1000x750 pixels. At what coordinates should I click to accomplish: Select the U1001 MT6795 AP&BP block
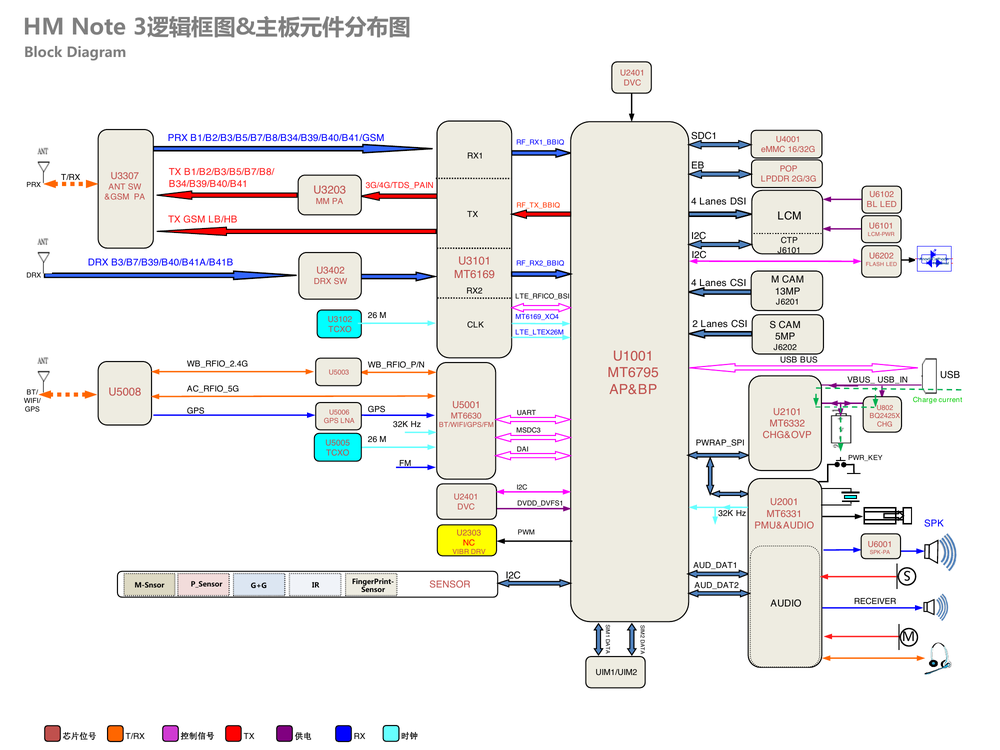tap(629, 372)
